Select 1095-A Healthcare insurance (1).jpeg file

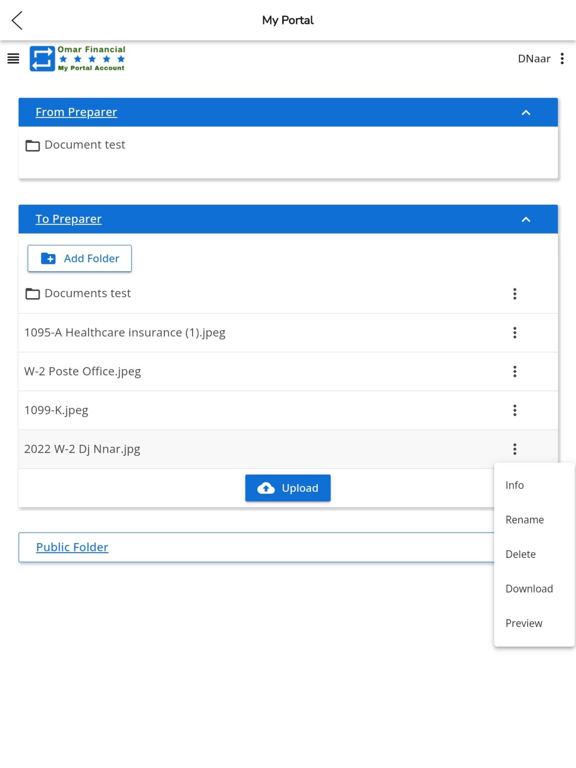pyautogui.click(x=125, y=333)
